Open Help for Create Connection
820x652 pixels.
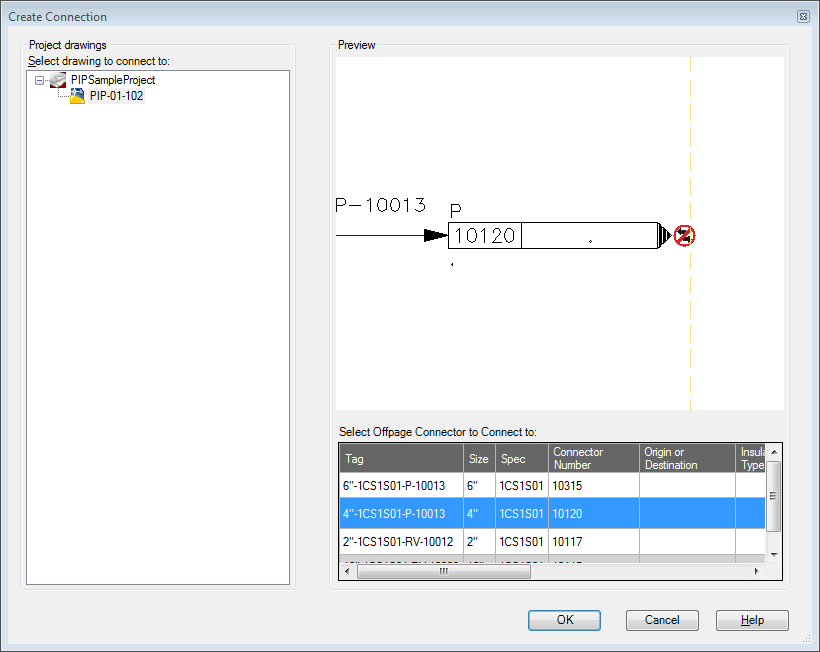click(x=752, y=620)
